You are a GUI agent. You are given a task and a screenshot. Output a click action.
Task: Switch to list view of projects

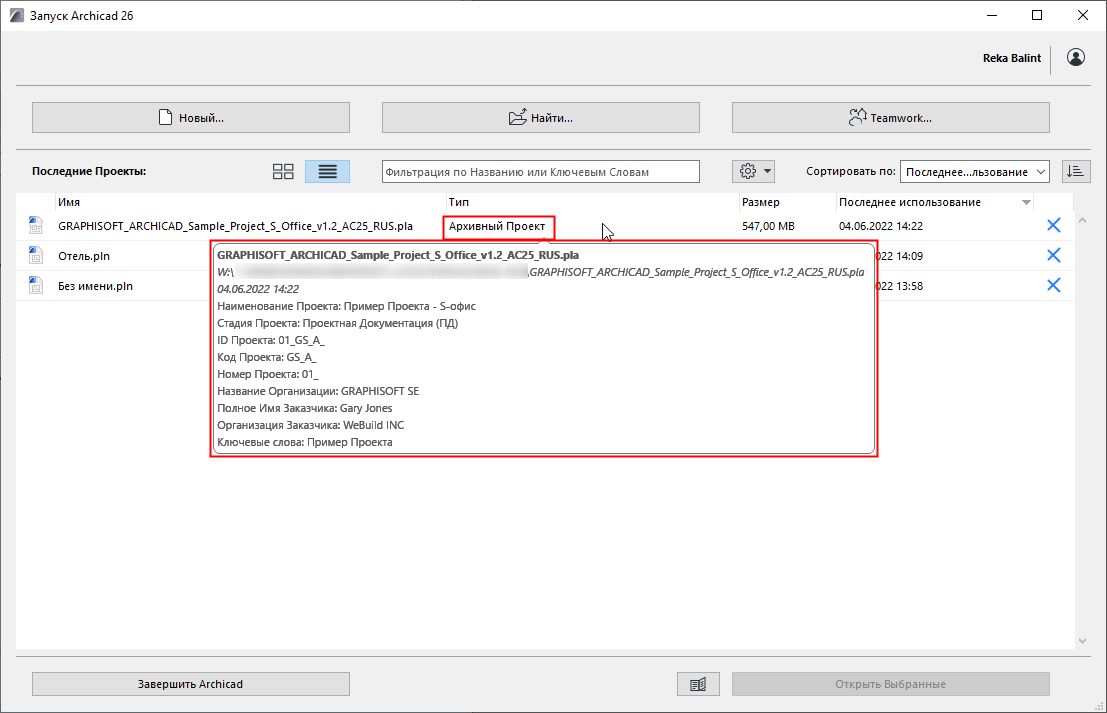point(328,172)
